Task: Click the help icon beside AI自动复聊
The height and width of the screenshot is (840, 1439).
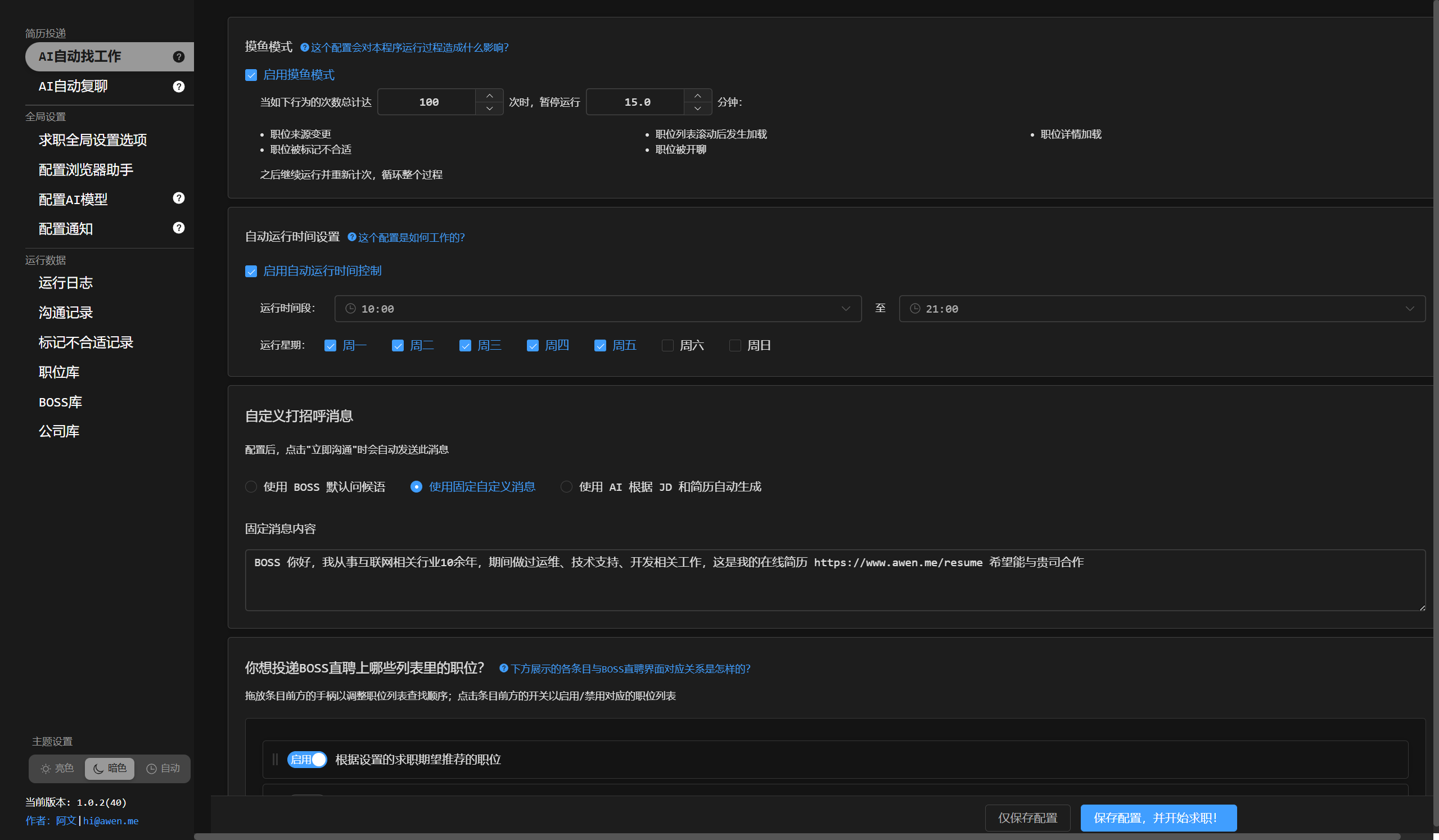Action: click(178, 86)
